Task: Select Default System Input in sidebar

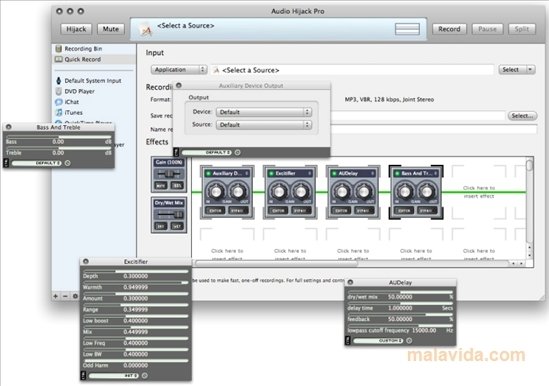Action: [93, 81]
